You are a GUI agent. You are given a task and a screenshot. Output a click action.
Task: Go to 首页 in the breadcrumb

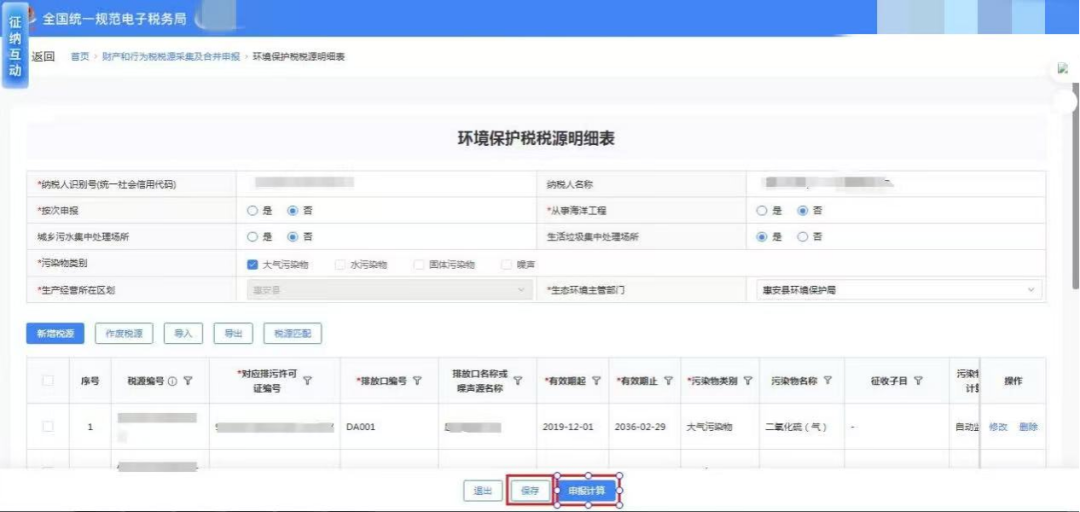[79, 57]
